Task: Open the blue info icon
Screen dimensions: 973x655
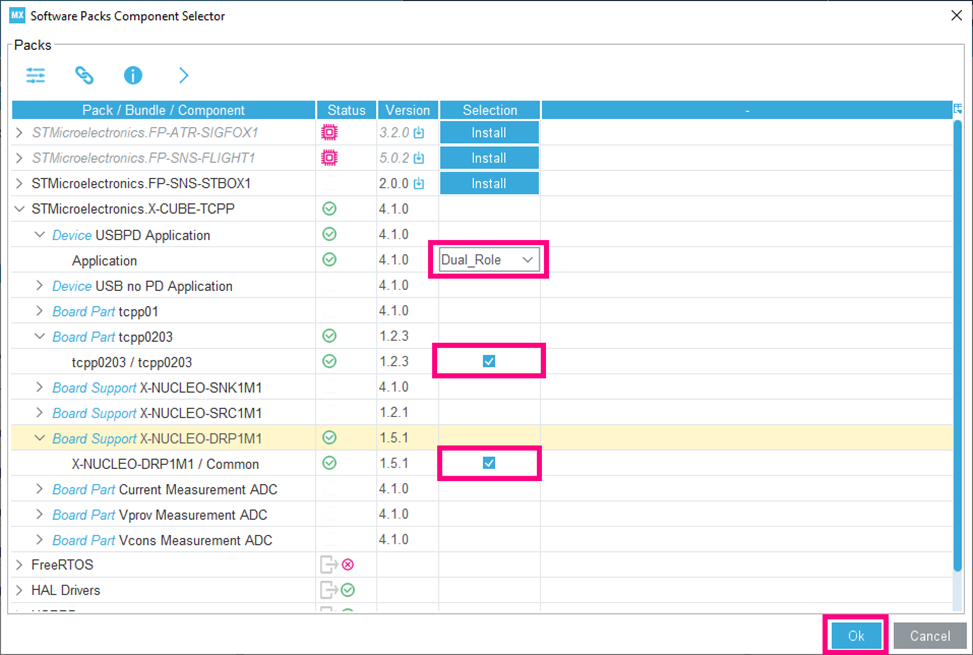Action: (x=133, y=76)
